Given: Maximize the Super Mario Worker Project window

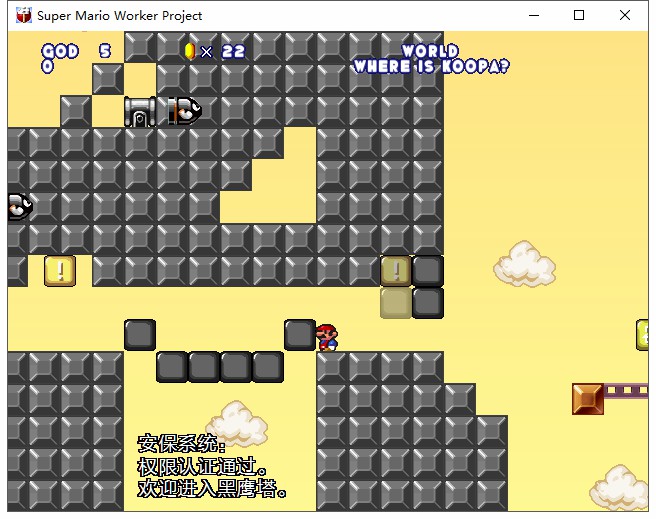Looking at the screenshot, I should tap(579, 15).
